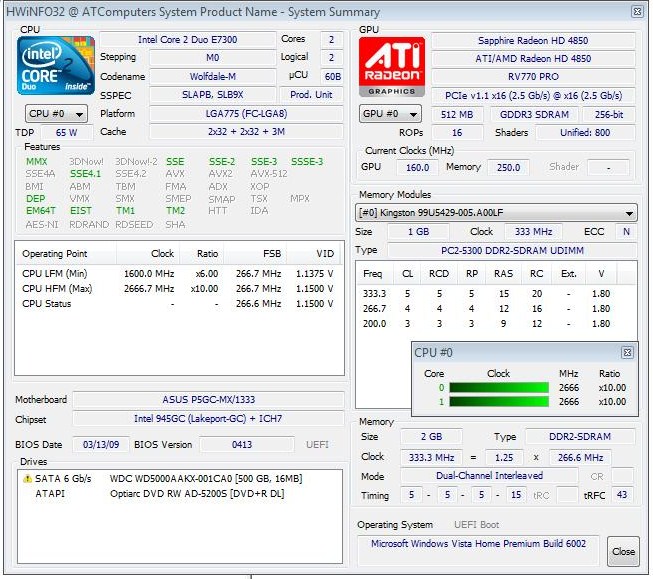Open the GPU #0 selector dropdown

tap(391, 114)
